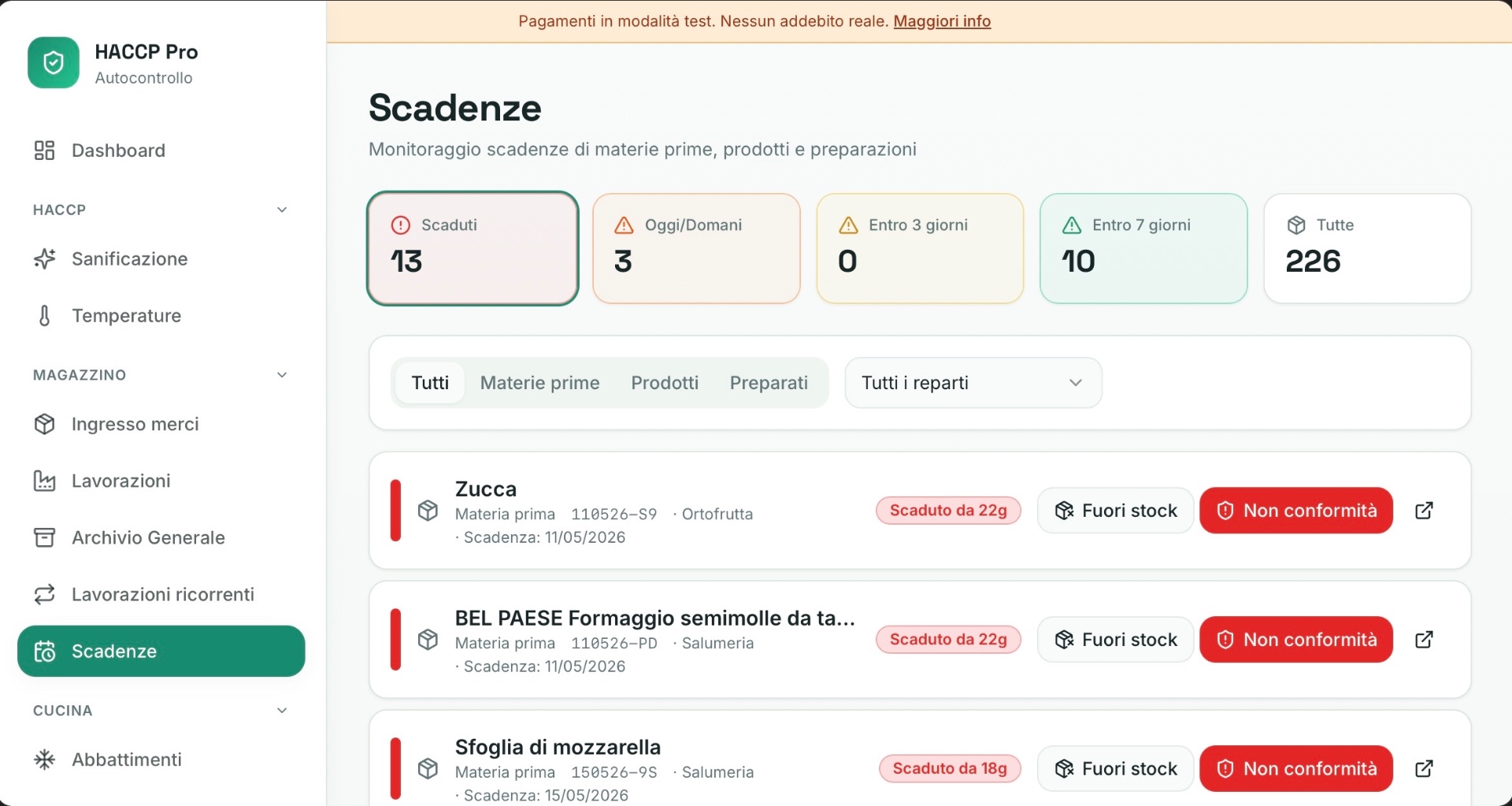Viewport: 1512px width, 806px height.
Task: Filter by Oggi/Domani card
Action: coord(696,248)
